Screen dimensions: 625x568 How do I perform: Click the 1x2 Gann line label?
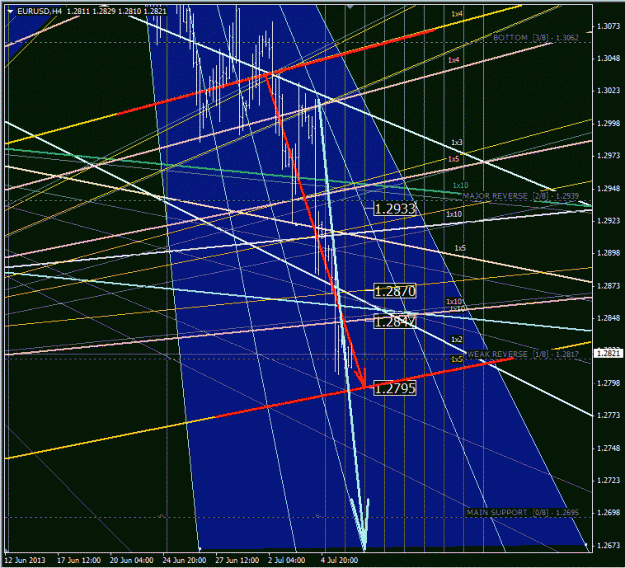tap(456, 339)
